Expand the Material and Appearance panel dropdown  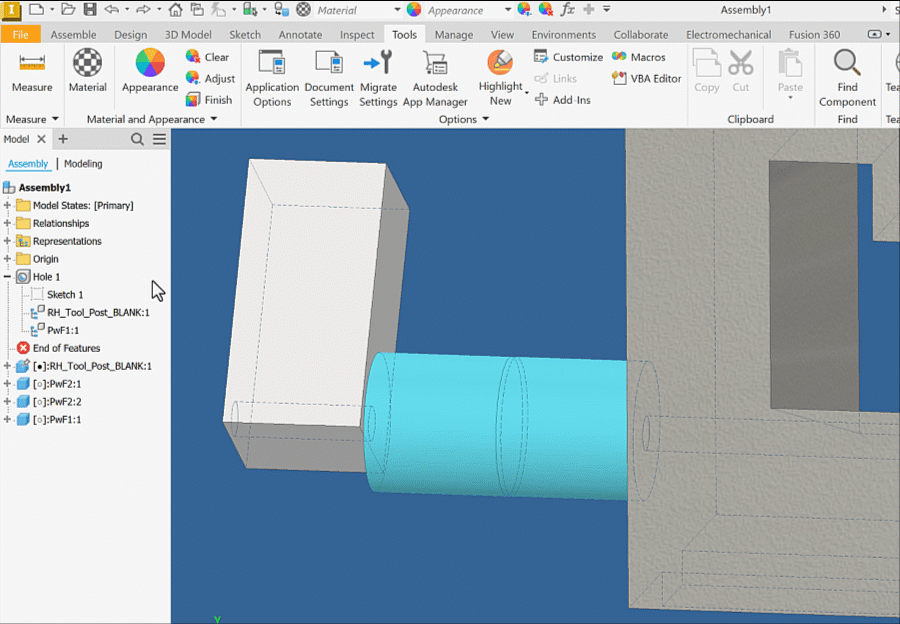pos(214,119)
